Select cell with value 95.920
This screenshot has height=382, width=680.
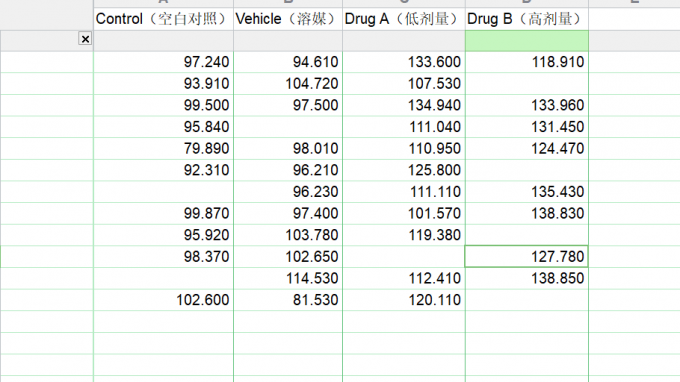163,235
